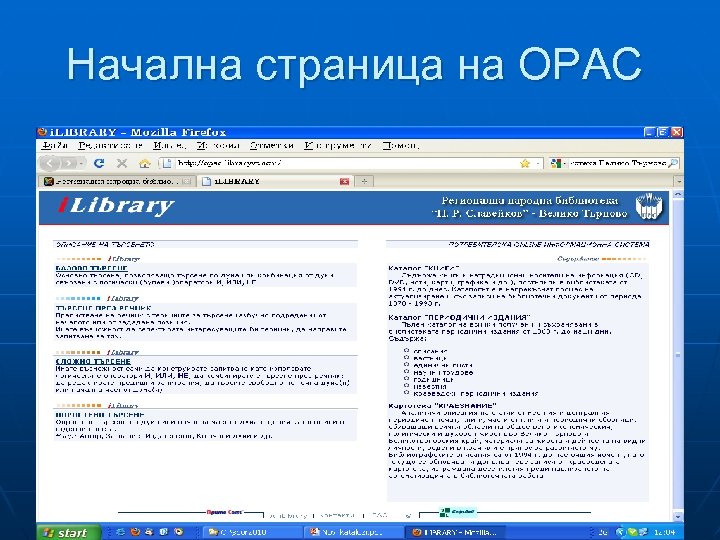Viewport: 720px width, 540px height.
Task: Open the folder taskbar button
Action: pyautogui.click(x=252, y=532)
